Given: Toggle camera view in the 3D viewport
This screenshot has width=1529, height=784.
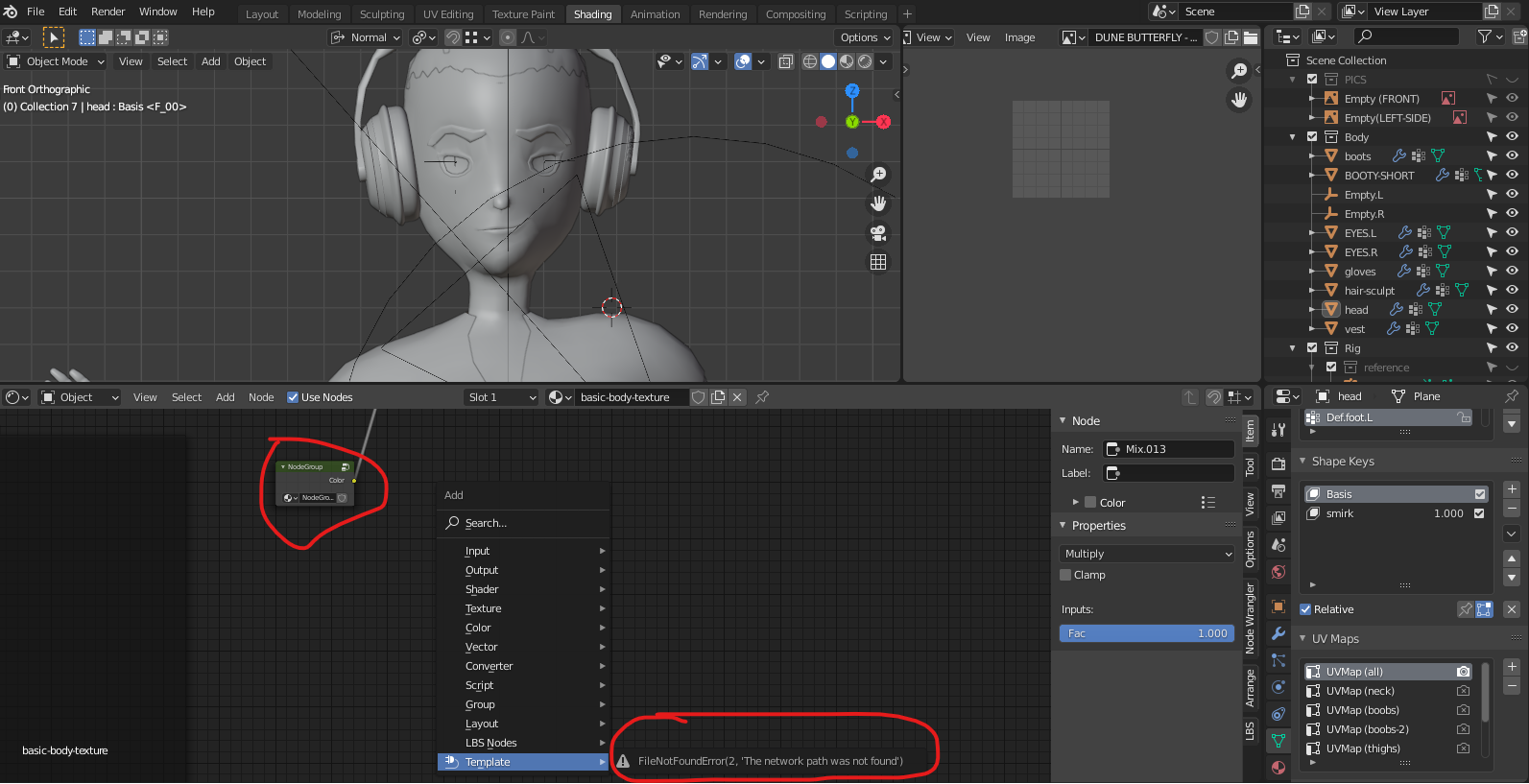Looking at the screenshot, I should [x=878, y=233].
